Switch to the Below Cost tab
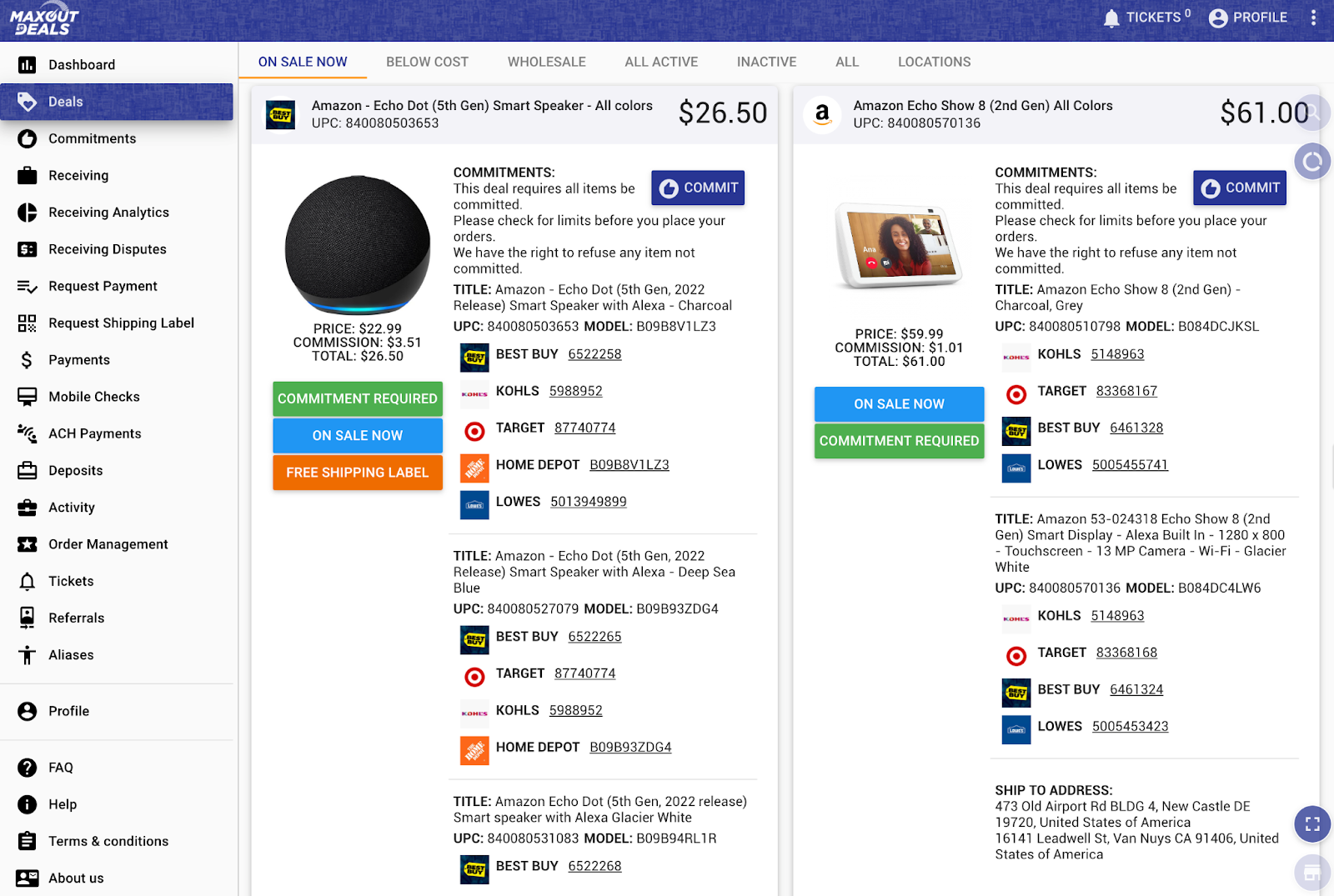This screenshot has width=1334, height=896. (x=427, y=62)
